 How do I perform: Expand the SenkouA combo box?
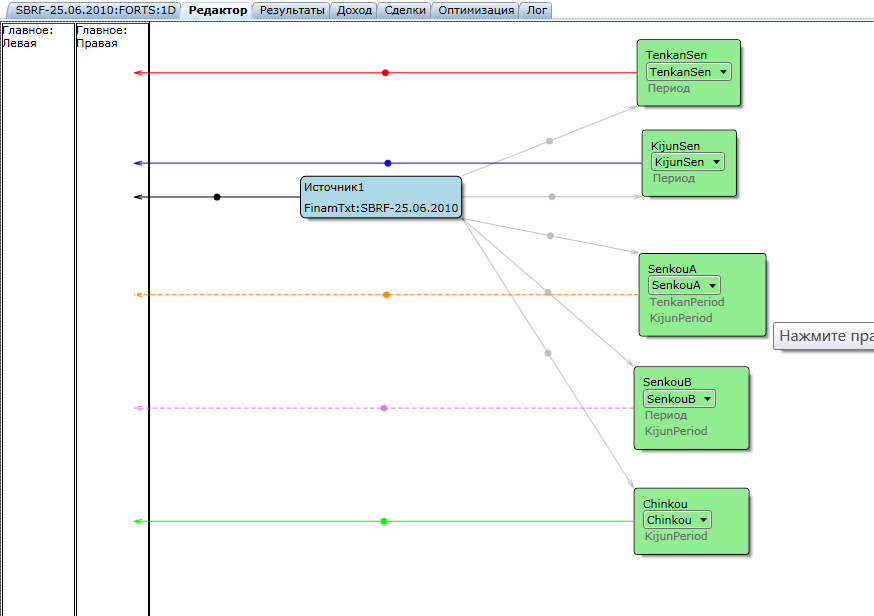[x=684, y=285]
